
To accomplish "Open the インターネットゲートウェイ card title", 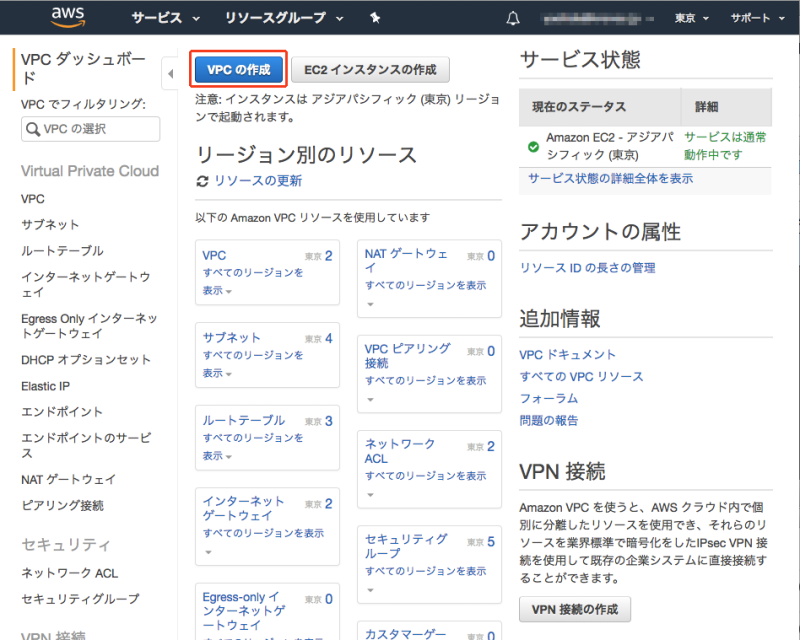I will tap(243, 508).
